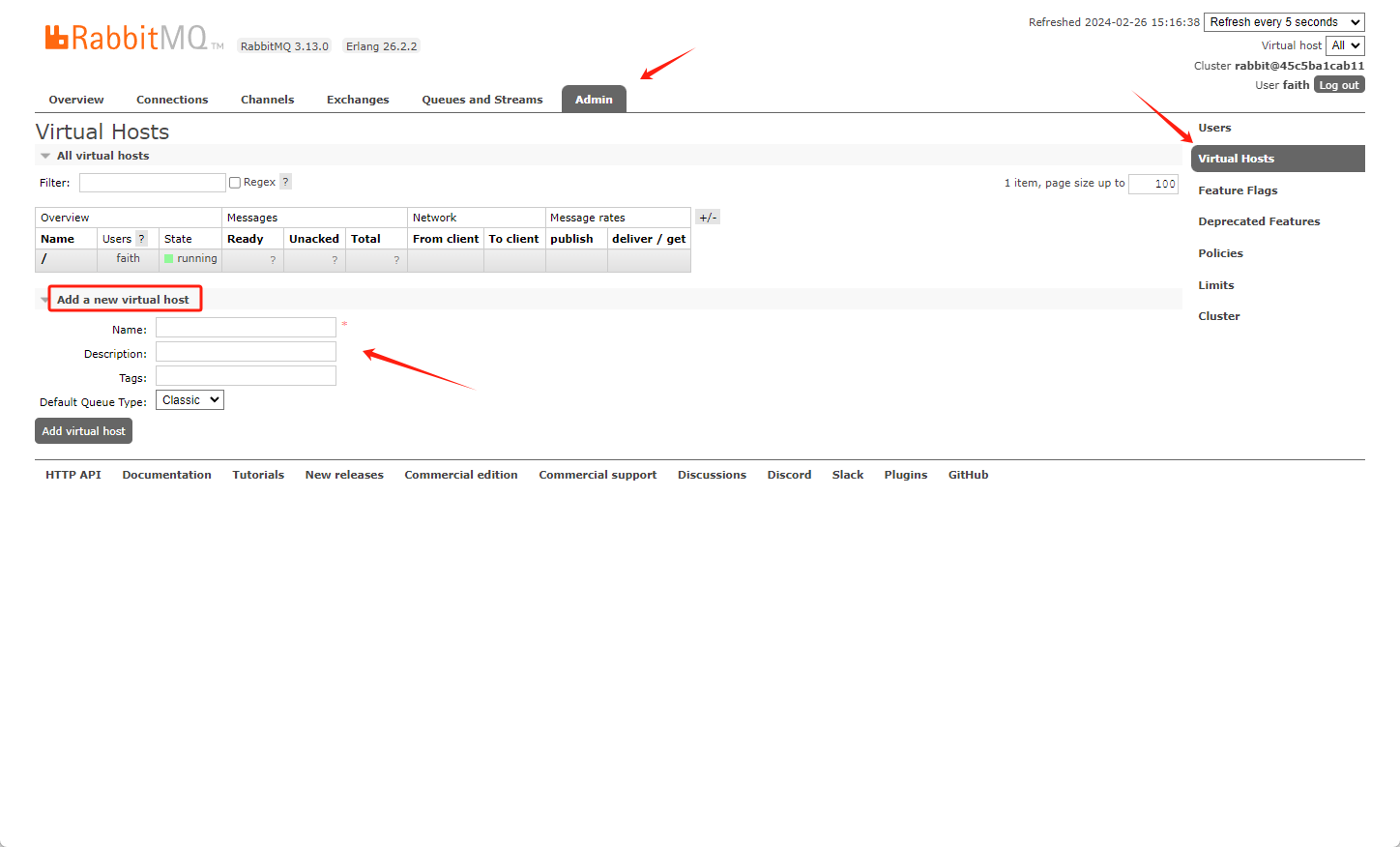Image resolution: width=1400 pixels, height=847 pixels.
Task: Click the question mark under Ready column
Action: click(x=273, y=260)
